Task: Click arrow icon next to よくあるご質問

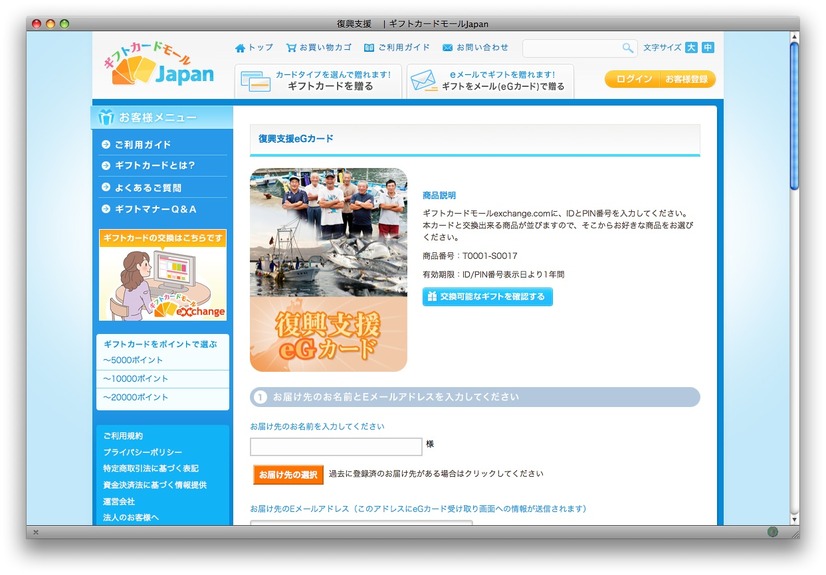Action: coord(106,187)
